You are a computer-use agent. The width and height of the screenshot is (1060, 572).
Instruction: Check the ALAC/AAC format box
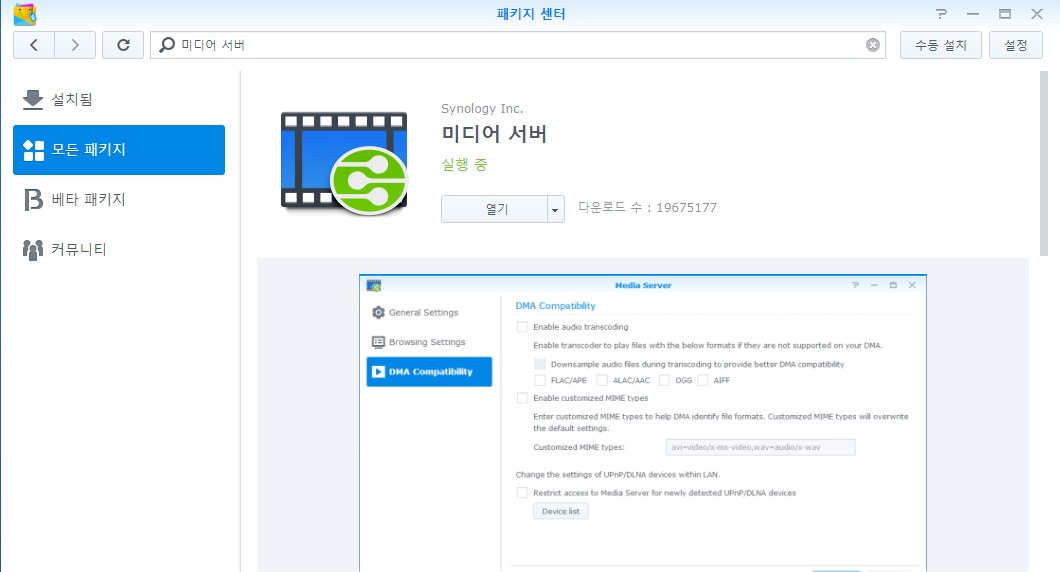pyautogui.click(x=602, y=381)
